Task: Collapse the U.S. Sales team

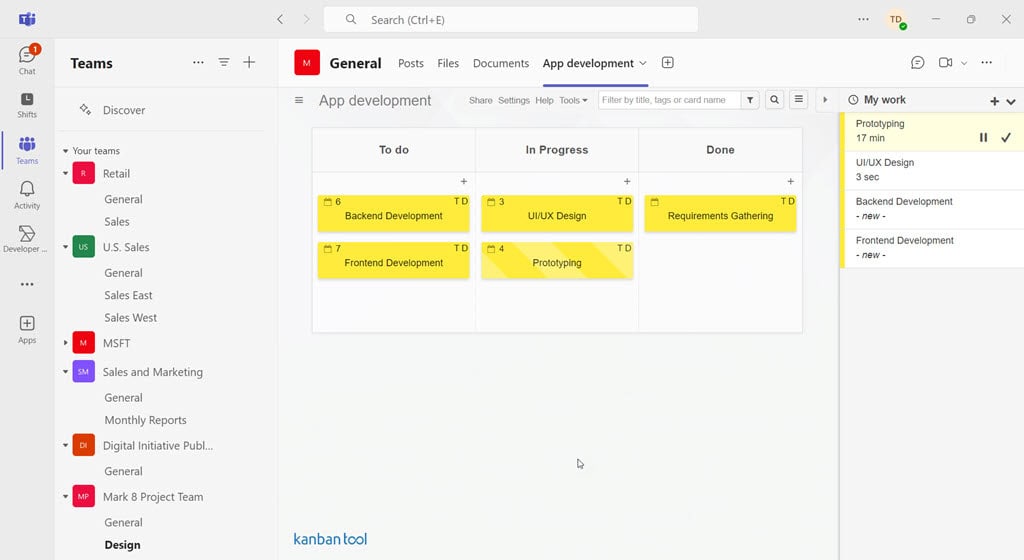Action: (65, 247)
